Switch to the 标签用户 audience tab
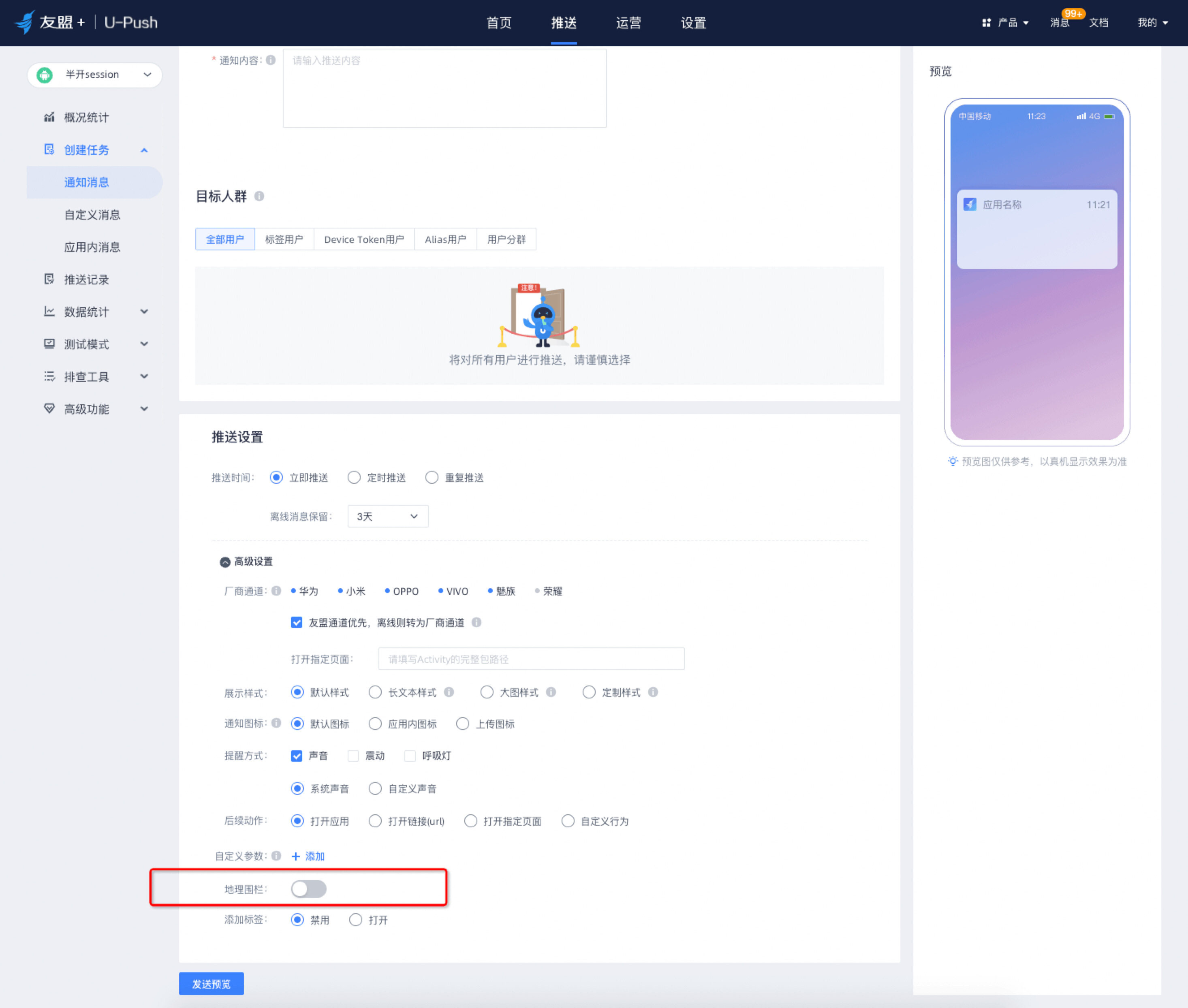 [x=284, y=239]
